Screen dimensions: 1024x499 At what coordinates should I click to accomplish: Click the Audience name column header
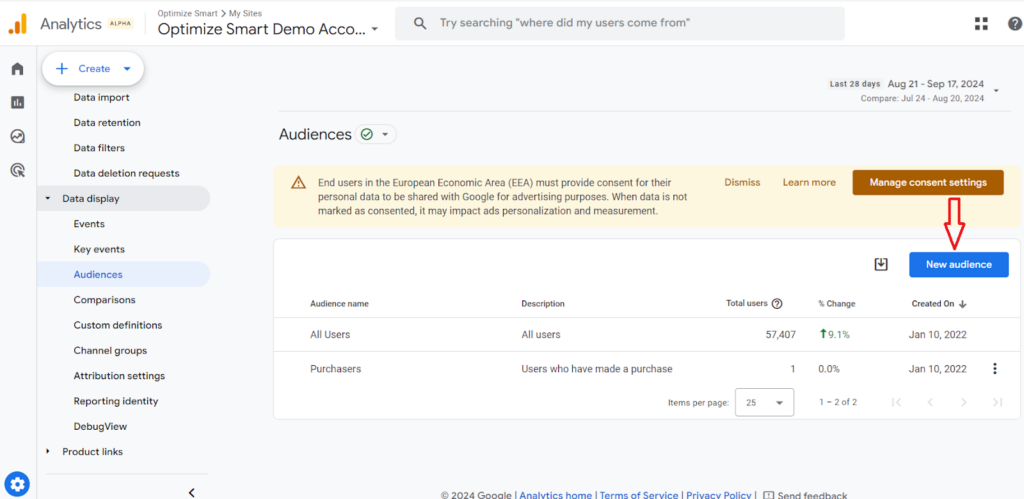pos(339,304)
